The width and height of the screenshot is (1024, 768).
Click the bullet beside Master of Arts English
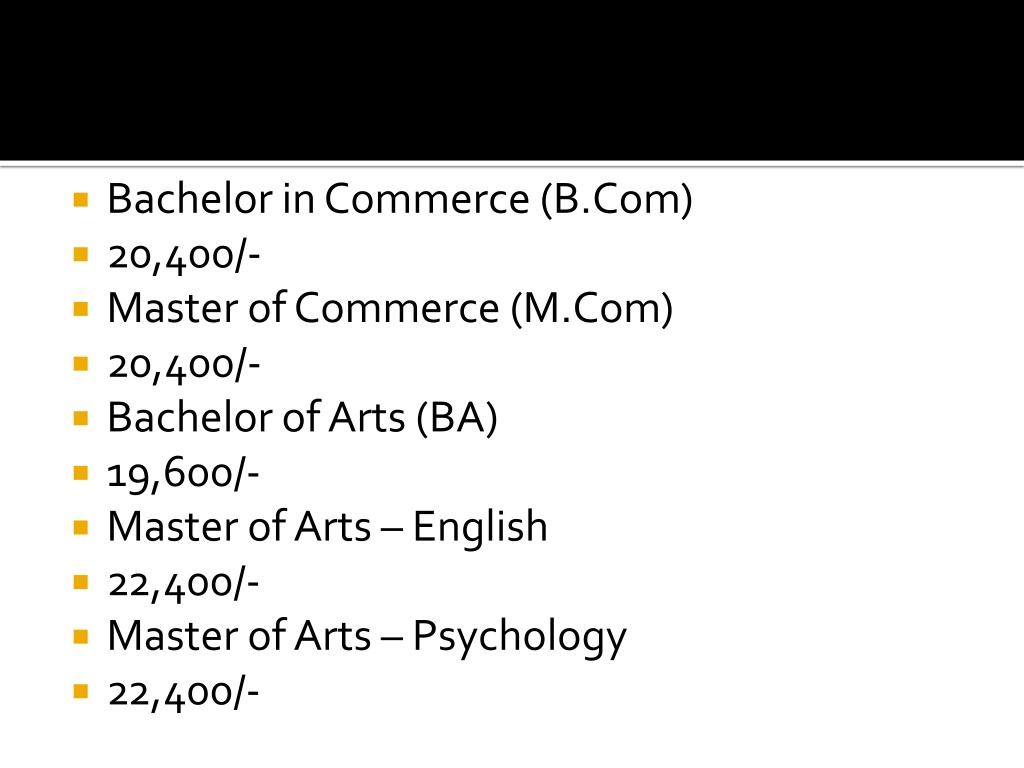pos(81,527)
